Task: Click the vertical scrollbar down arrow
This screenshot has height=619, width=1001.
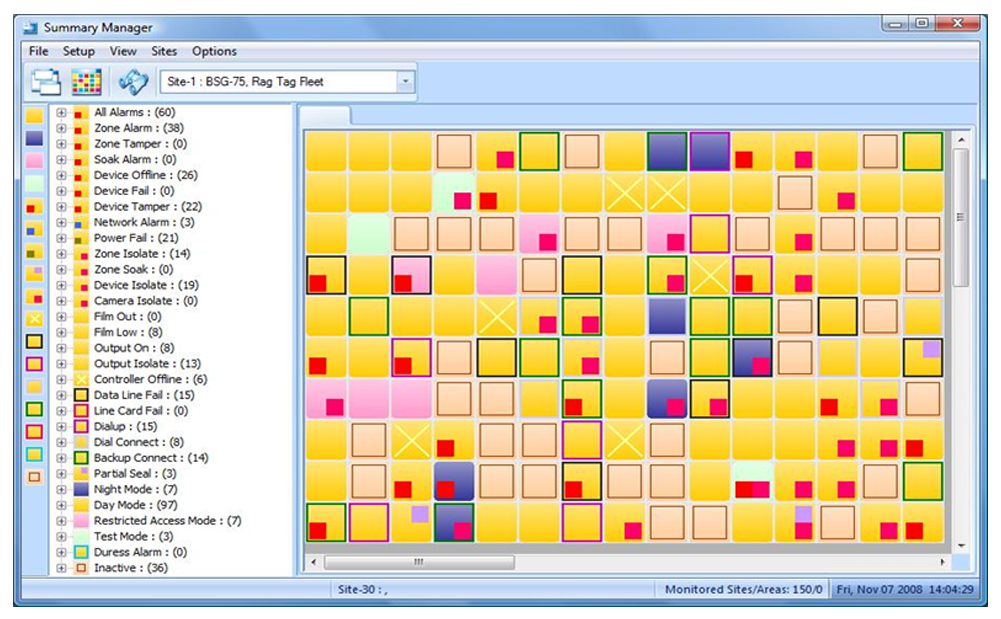Action: click(961, 546)
